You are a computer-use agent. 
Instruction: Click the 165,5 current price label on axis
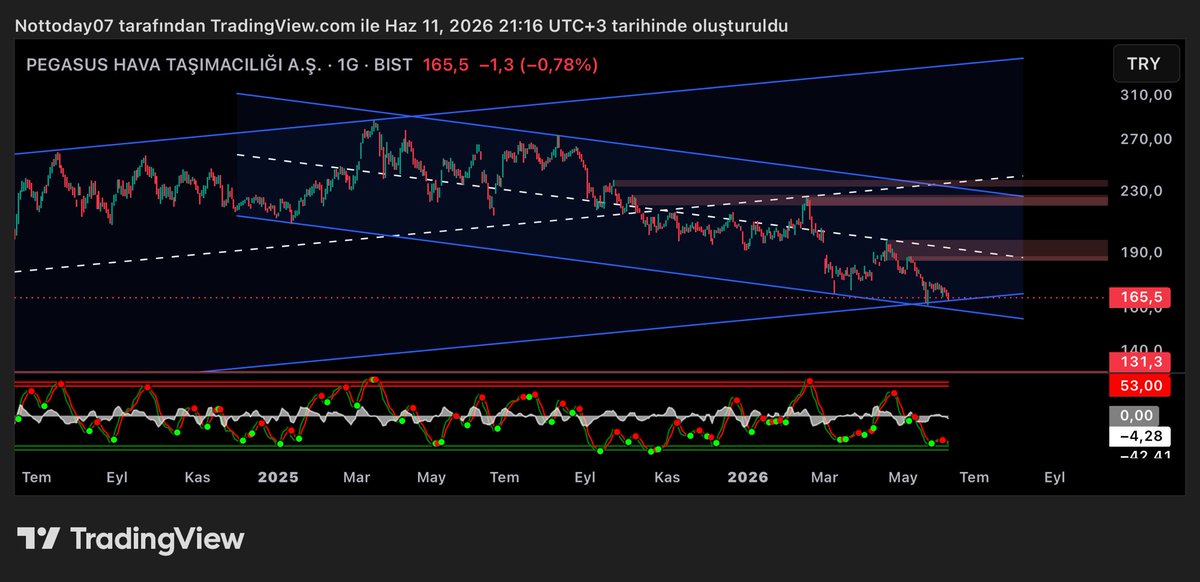(x=1140, y=297)
